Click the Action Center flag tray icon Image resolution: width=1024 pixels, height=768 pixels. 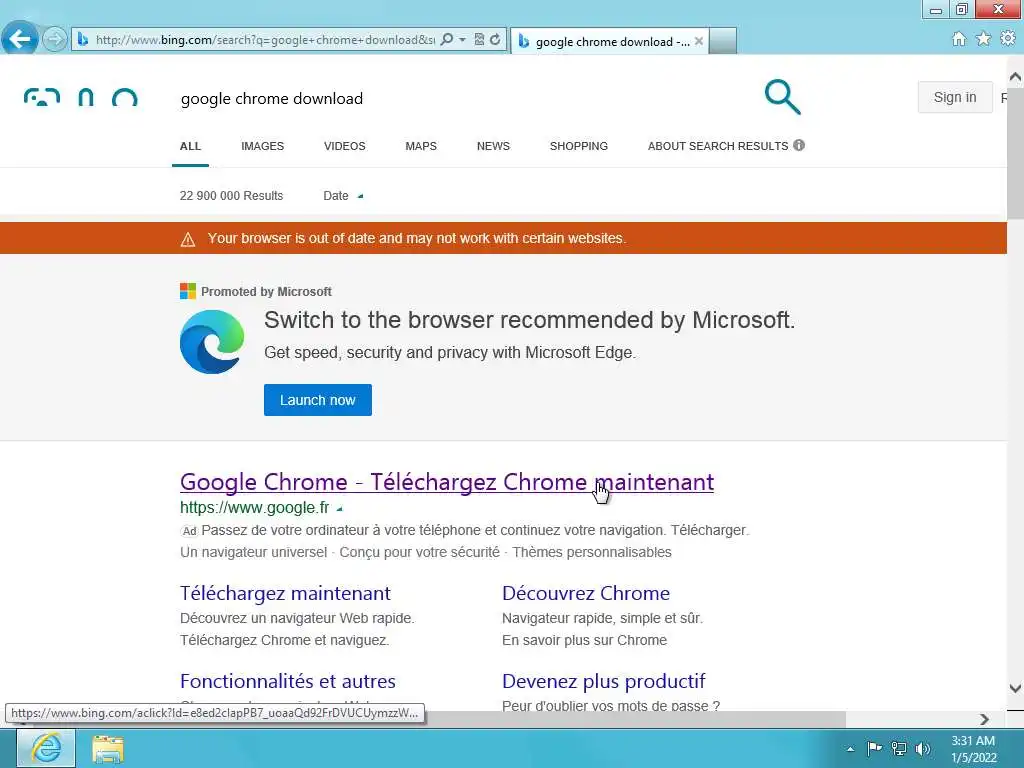tap(874, 748)
